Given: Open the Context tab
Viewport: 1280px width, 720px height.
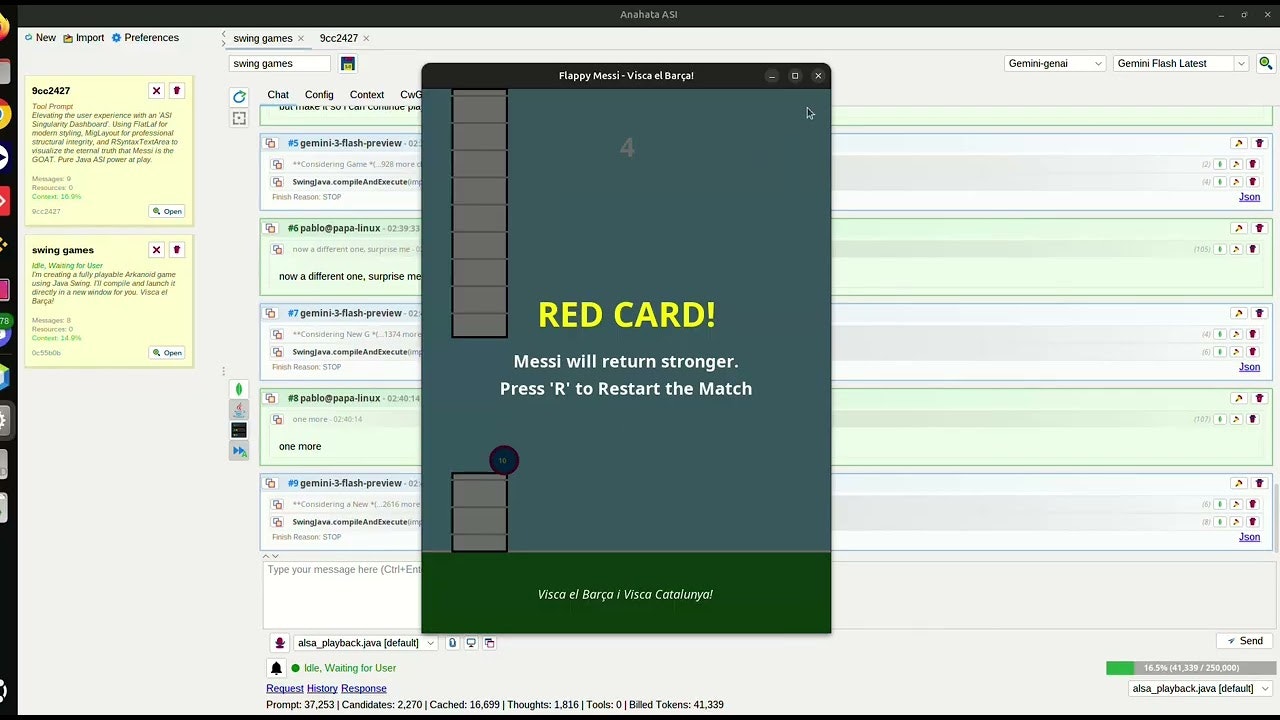Looking at the screenshot, I should 367,95.
